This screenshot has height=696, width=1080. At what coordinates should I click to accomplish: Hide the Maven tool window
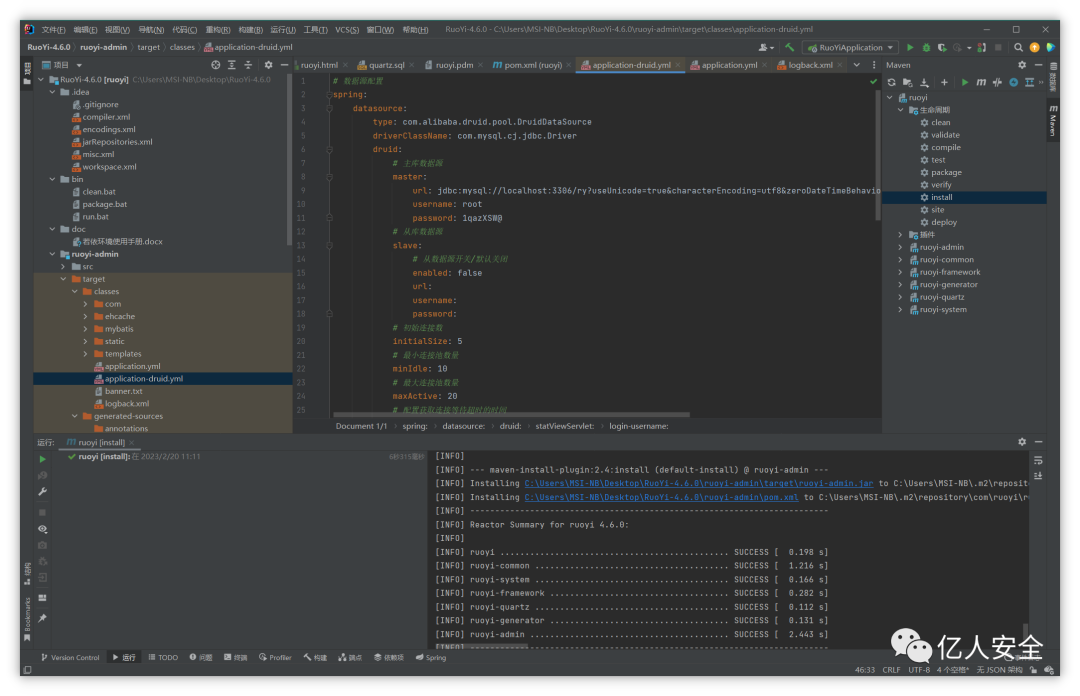tap(1039, 65)
